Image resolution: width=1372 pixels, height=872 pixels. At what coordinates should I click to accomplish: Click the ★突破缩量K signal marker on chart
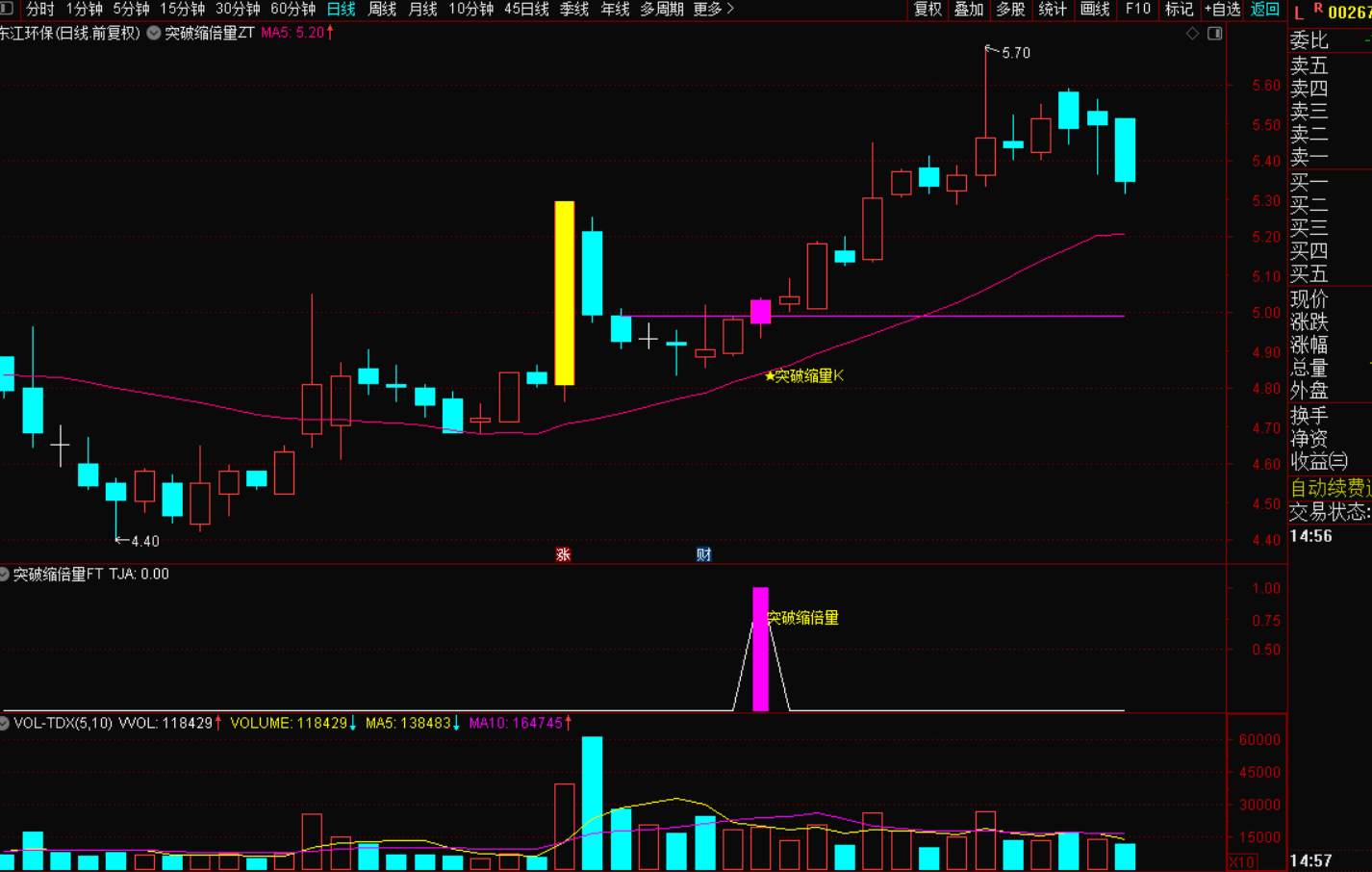tap(803, 375)
